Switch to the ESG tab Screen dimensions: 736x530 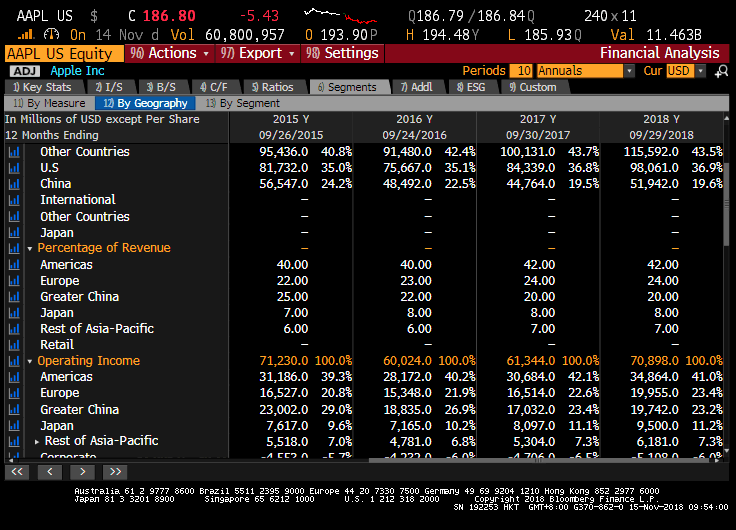472,87
